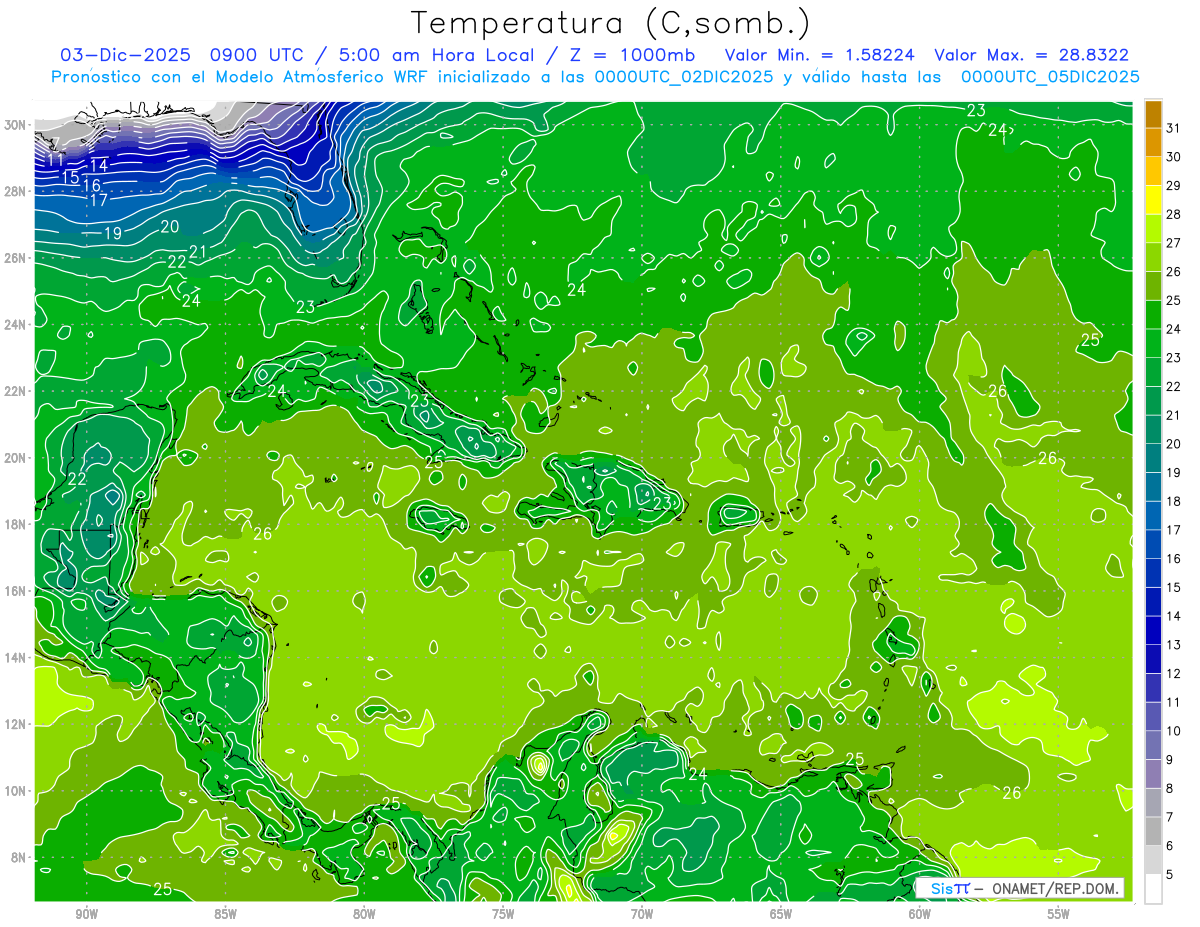Click the dark orange swatch above 31 on colorbar
1200x927 pixels.
click(x=1154, y=114)
